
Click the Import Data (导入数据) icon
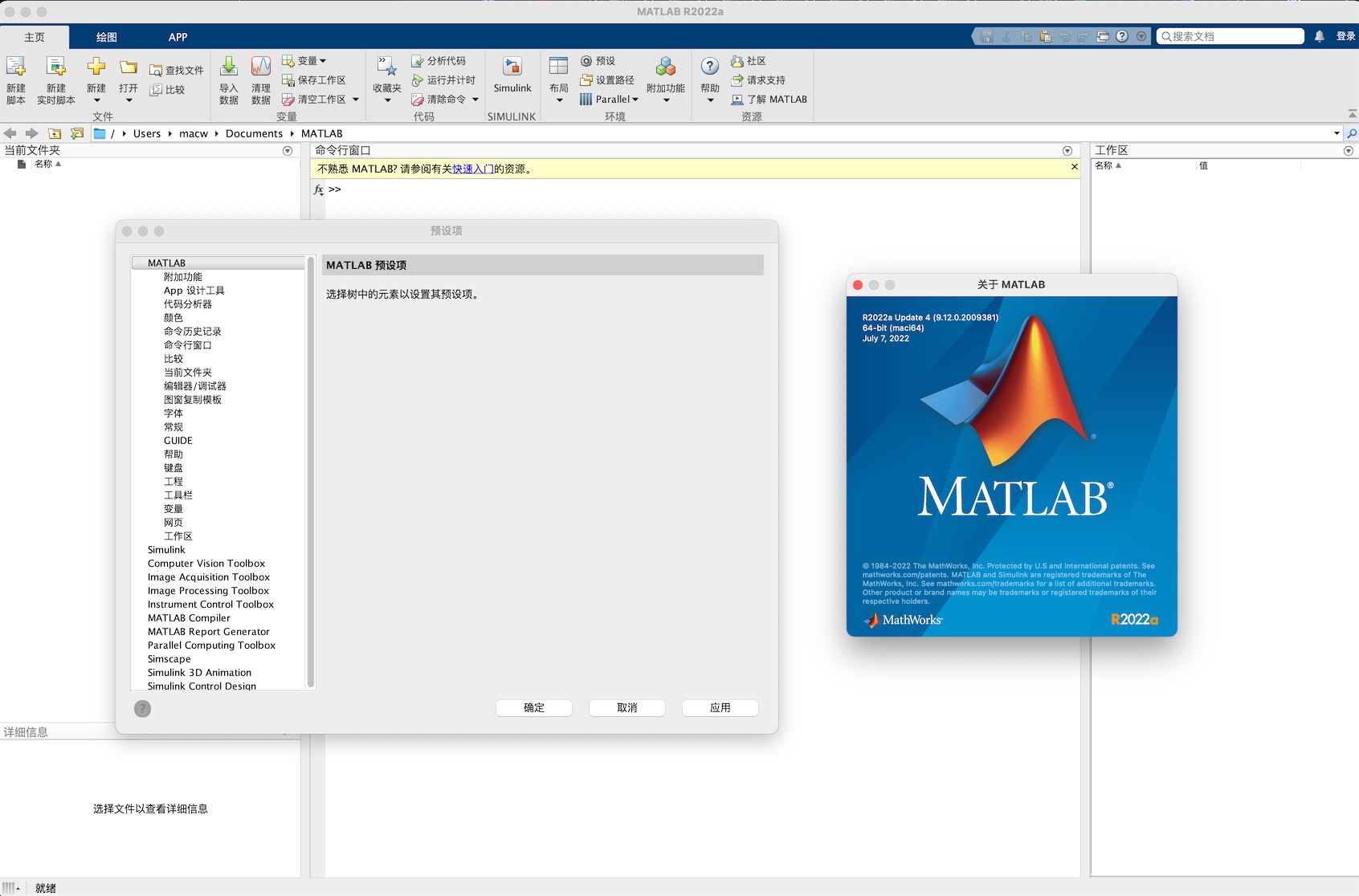229,66
